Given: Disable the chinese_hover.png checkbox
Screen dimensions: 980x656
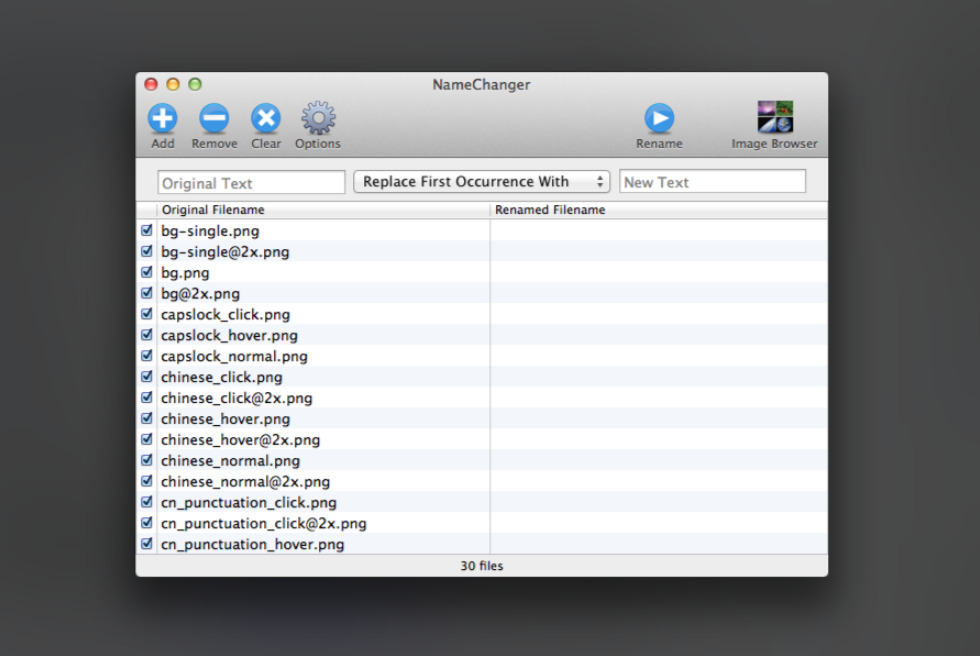Looking at the screenshot, I should (147, 418).
